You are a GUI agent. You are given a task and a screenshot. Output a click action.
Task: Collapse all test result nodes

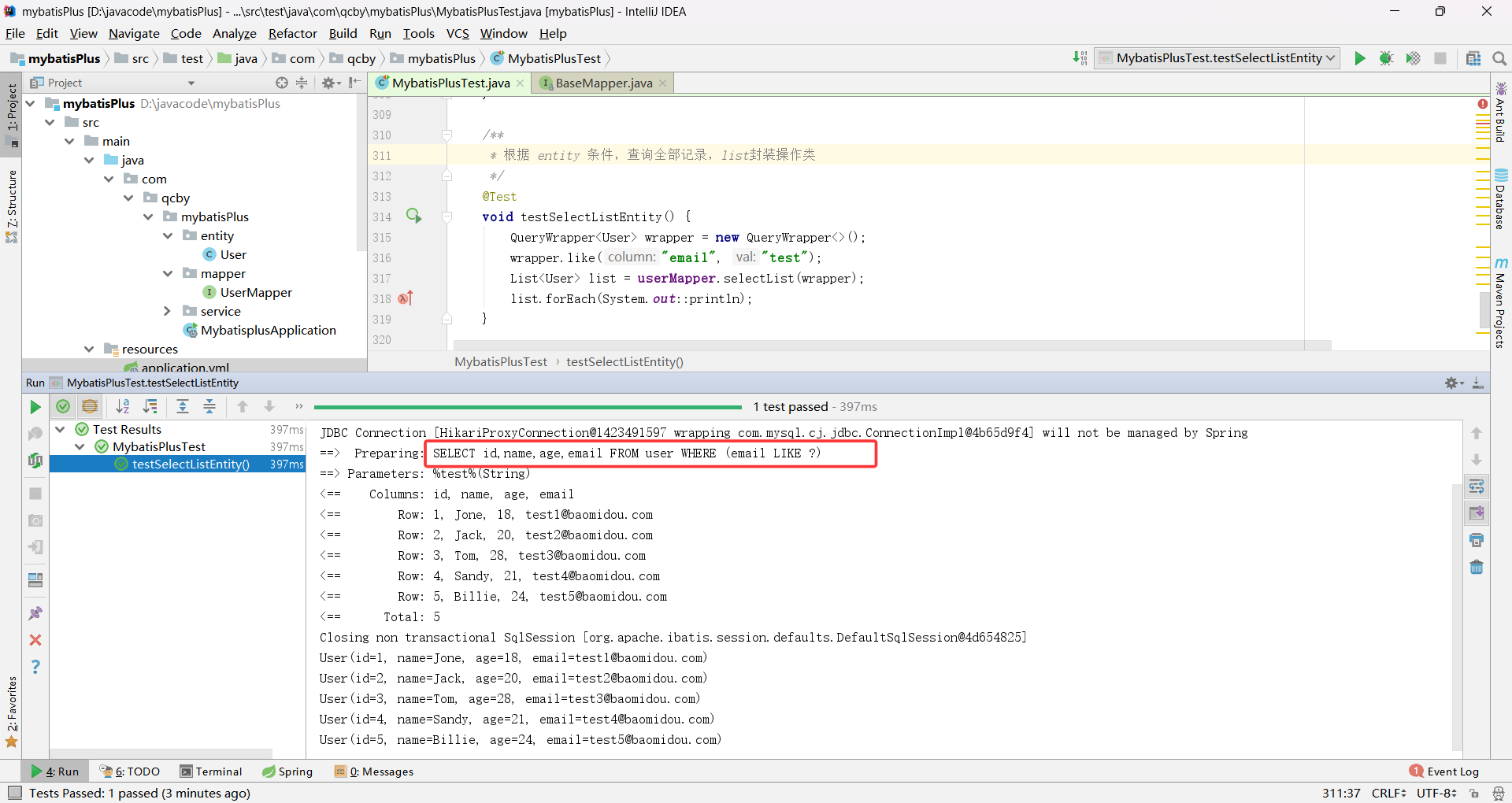click(209, 406)
